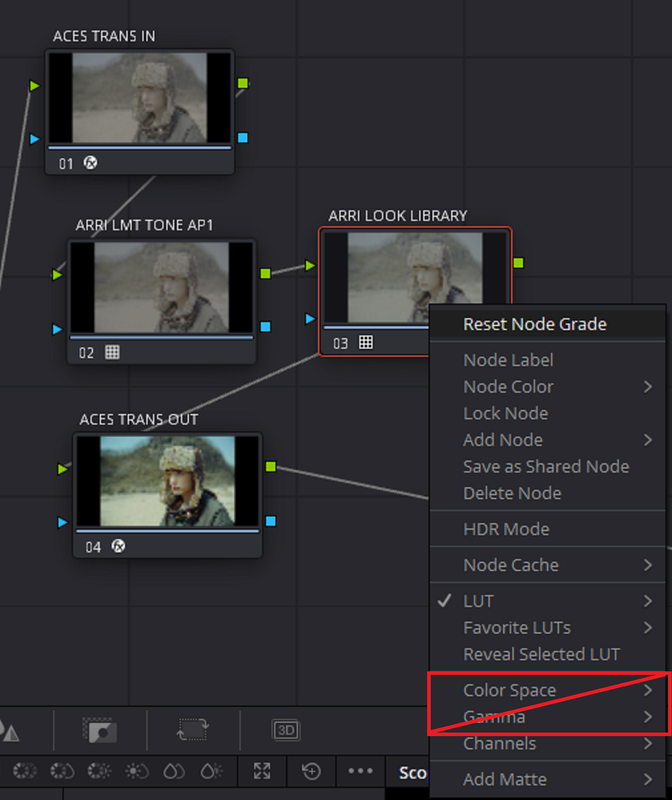The height and width of the screenshot is (800, 672).
Task: Click green RGB output of ARRI LMT TONE AP1
Action: click(265, 273)
